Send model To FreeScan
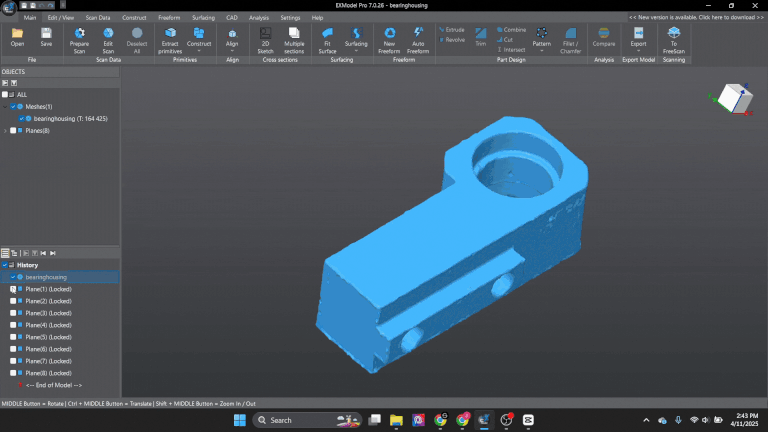Screen dimensions: 768x432 673,38
